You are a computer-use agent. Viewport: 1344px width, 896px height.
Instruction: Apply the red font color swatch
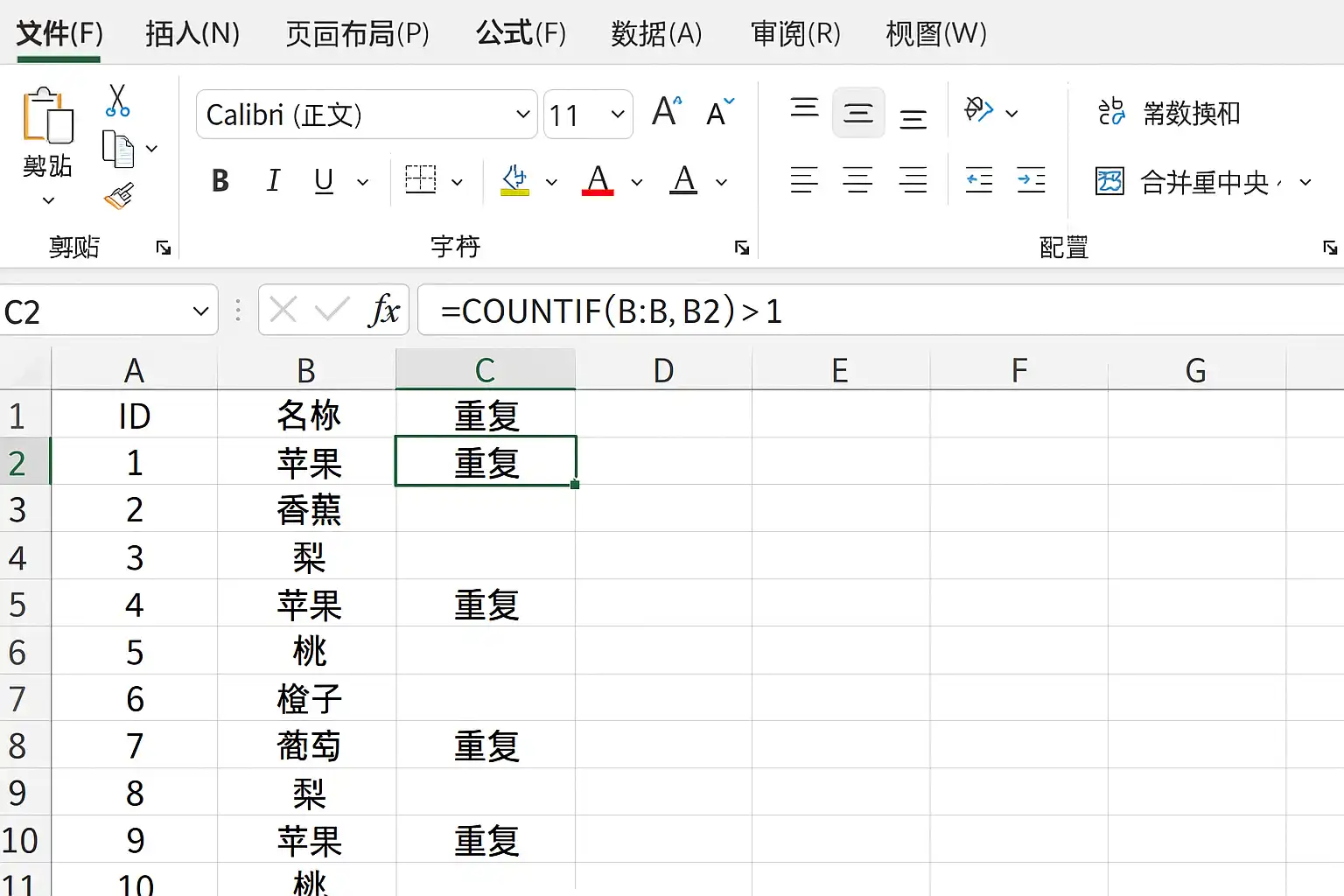598,180
